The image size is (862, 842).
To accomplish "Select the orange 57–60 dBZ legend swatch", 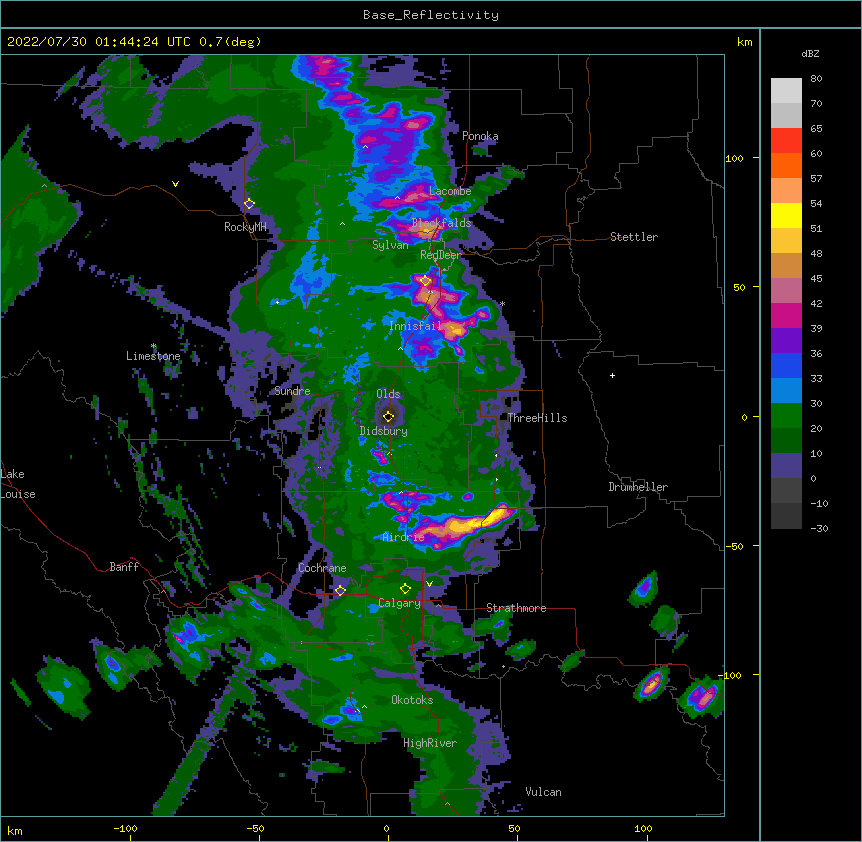I will (786, 165).
